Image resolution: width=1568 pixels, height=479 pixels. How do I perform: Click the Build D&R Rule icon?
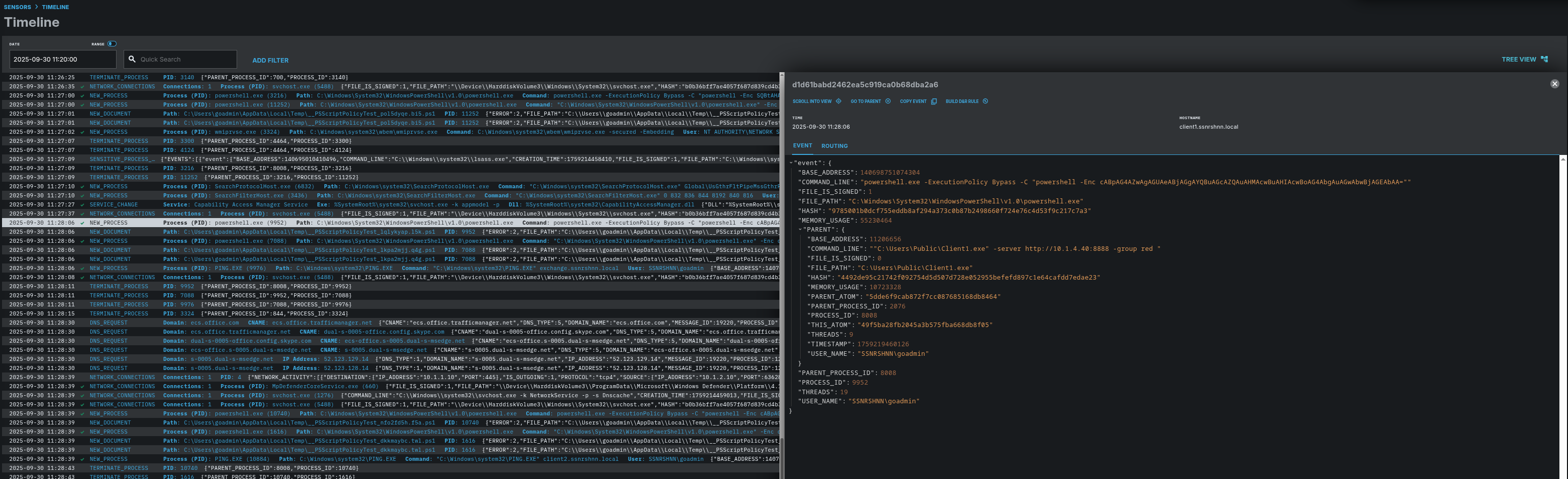coord(985,101)
